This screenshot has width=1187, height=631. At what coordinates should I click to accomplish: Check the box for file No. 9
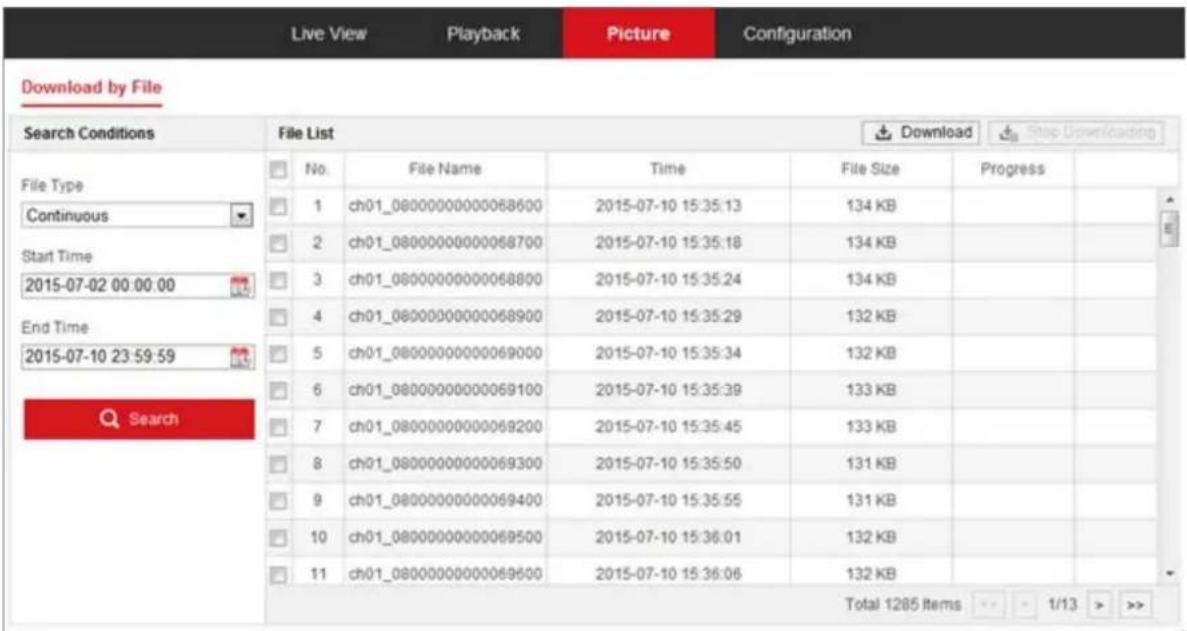279,501
